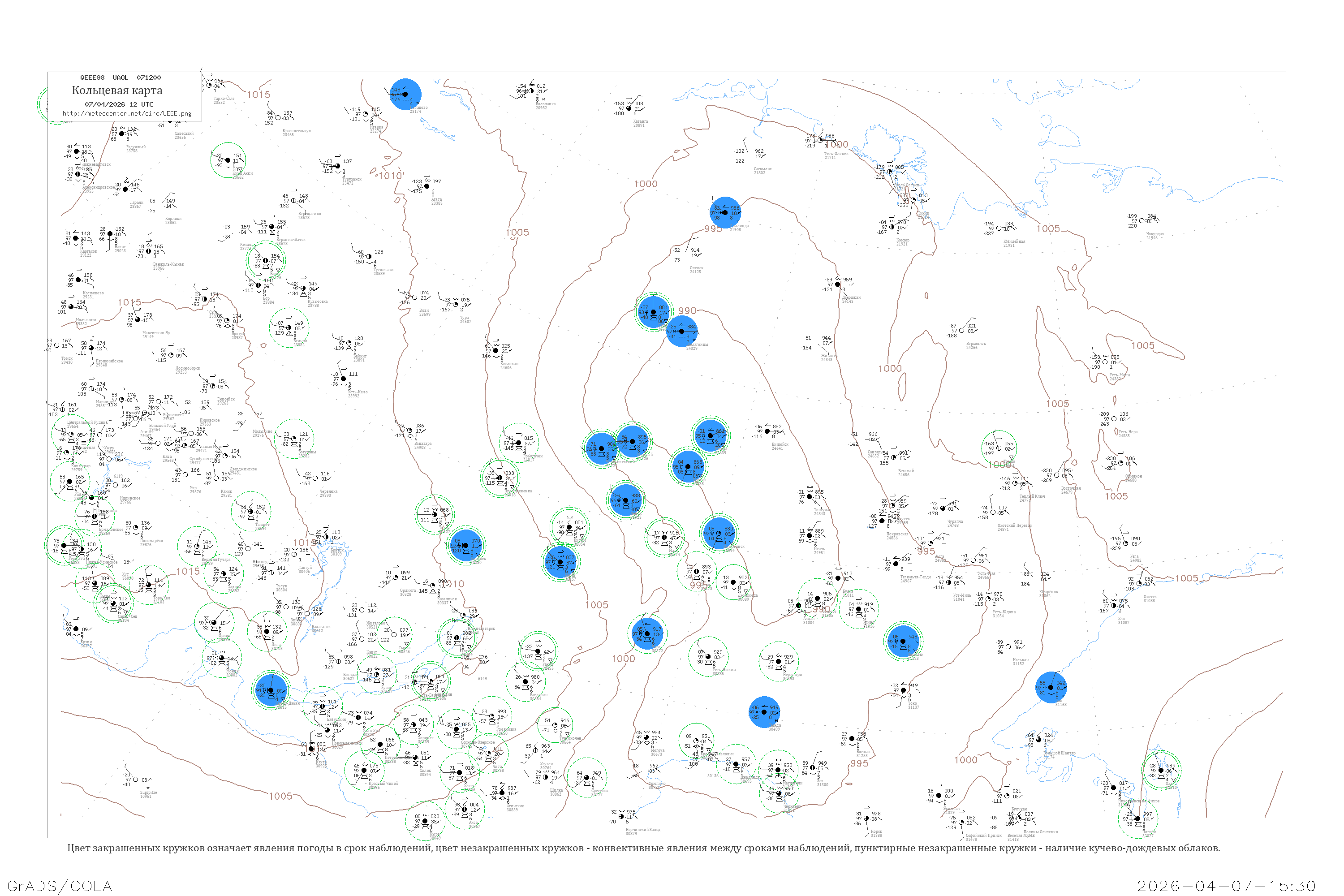The image size is (1344, 896).
Task: Click the 1015 isobar label near Тарко-Сале
Action: click(x=258, y=95)
